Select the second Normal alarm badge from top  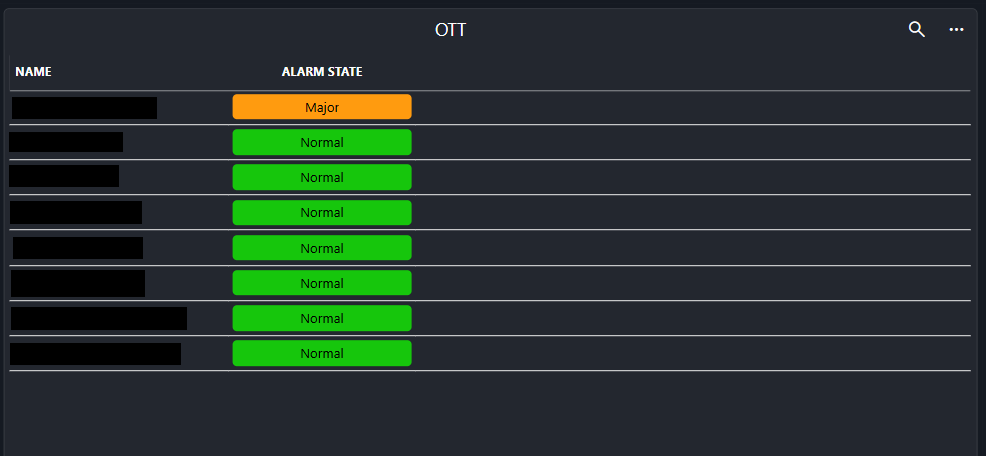321,177
